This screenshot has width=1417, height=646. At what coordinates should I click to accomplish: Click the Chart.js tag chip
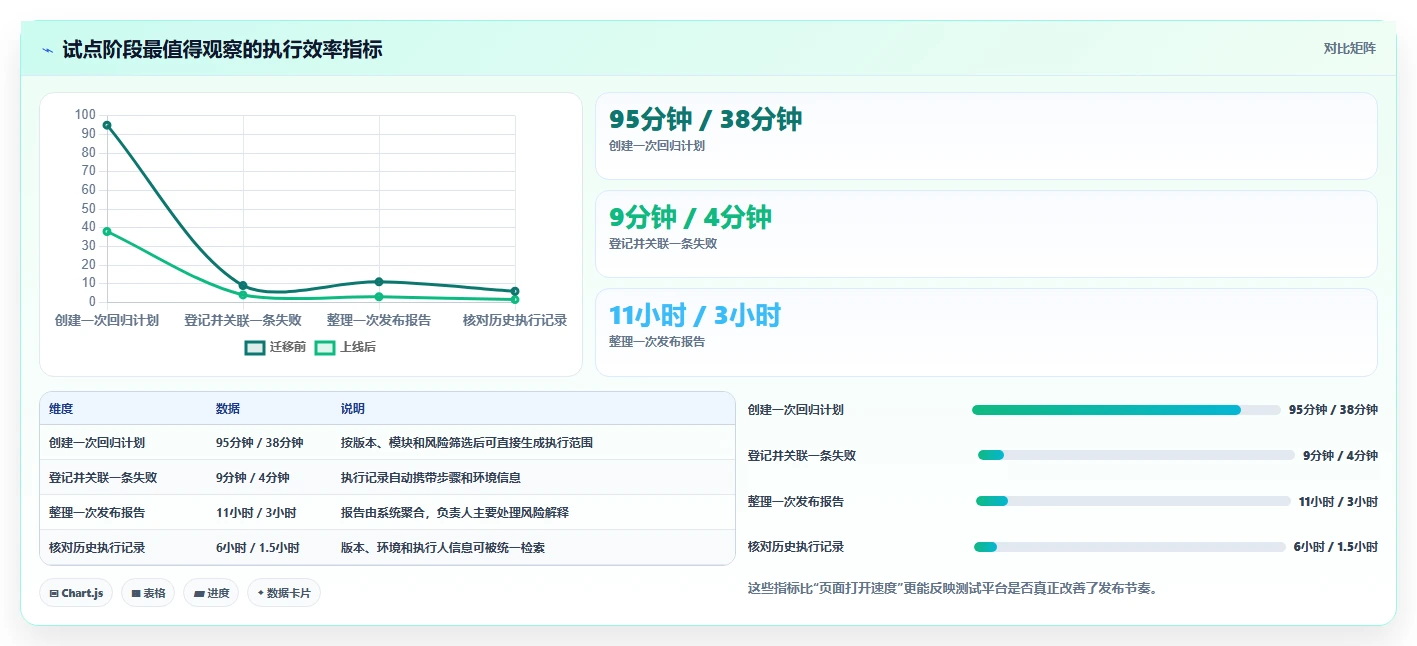76,593
